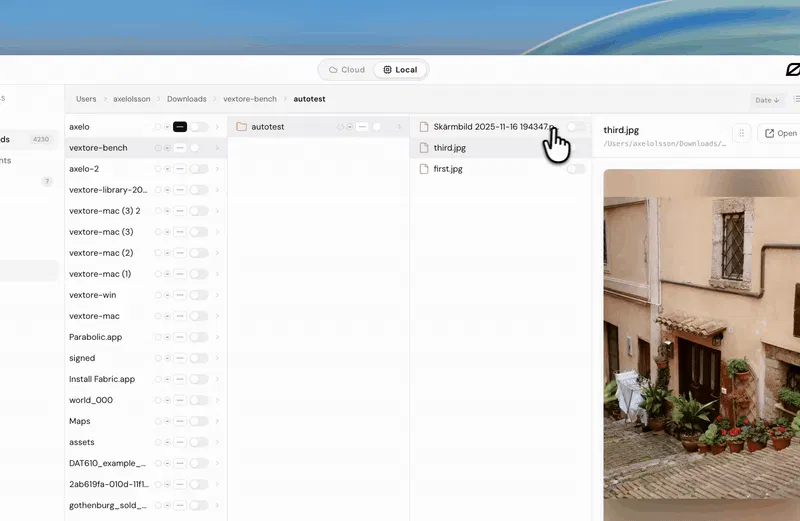Select the Install Fabric.app row
Screen dimensions: 800x521
pyautogui.click(x=145, y=379)
